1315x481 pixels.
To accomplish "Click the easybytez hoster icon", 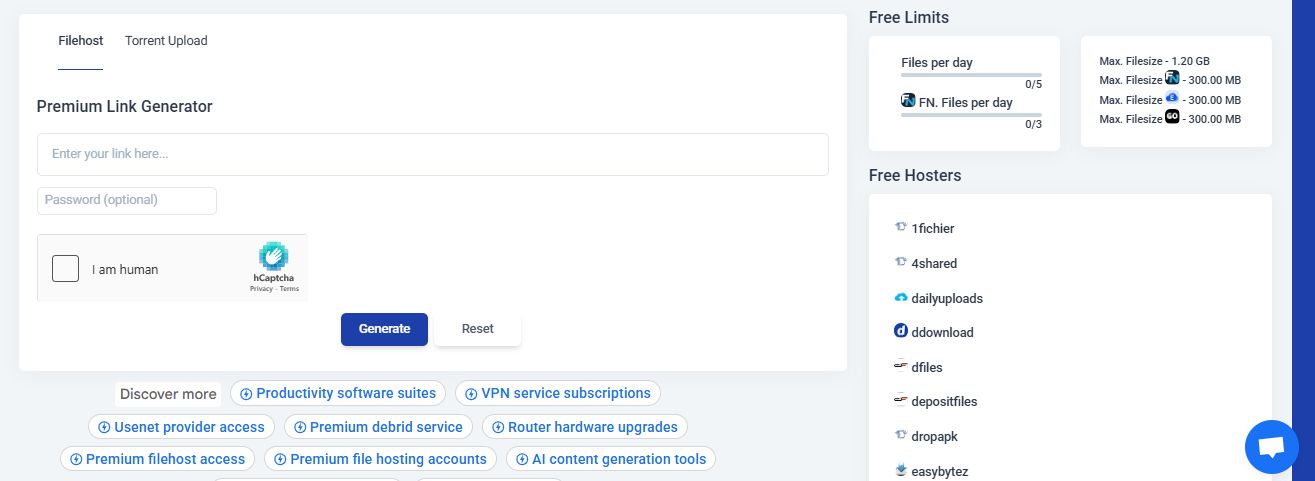I will 901,470.
